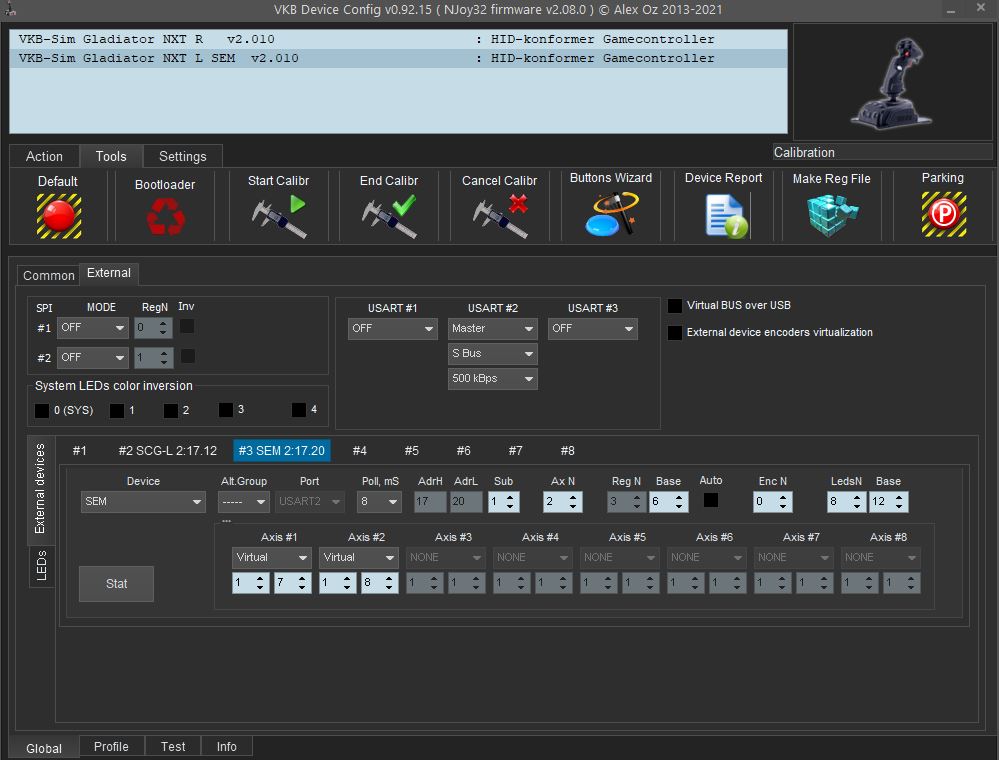Click the Cancel Calibr icon
Screen dimensions: 999x760
[500, 215]
